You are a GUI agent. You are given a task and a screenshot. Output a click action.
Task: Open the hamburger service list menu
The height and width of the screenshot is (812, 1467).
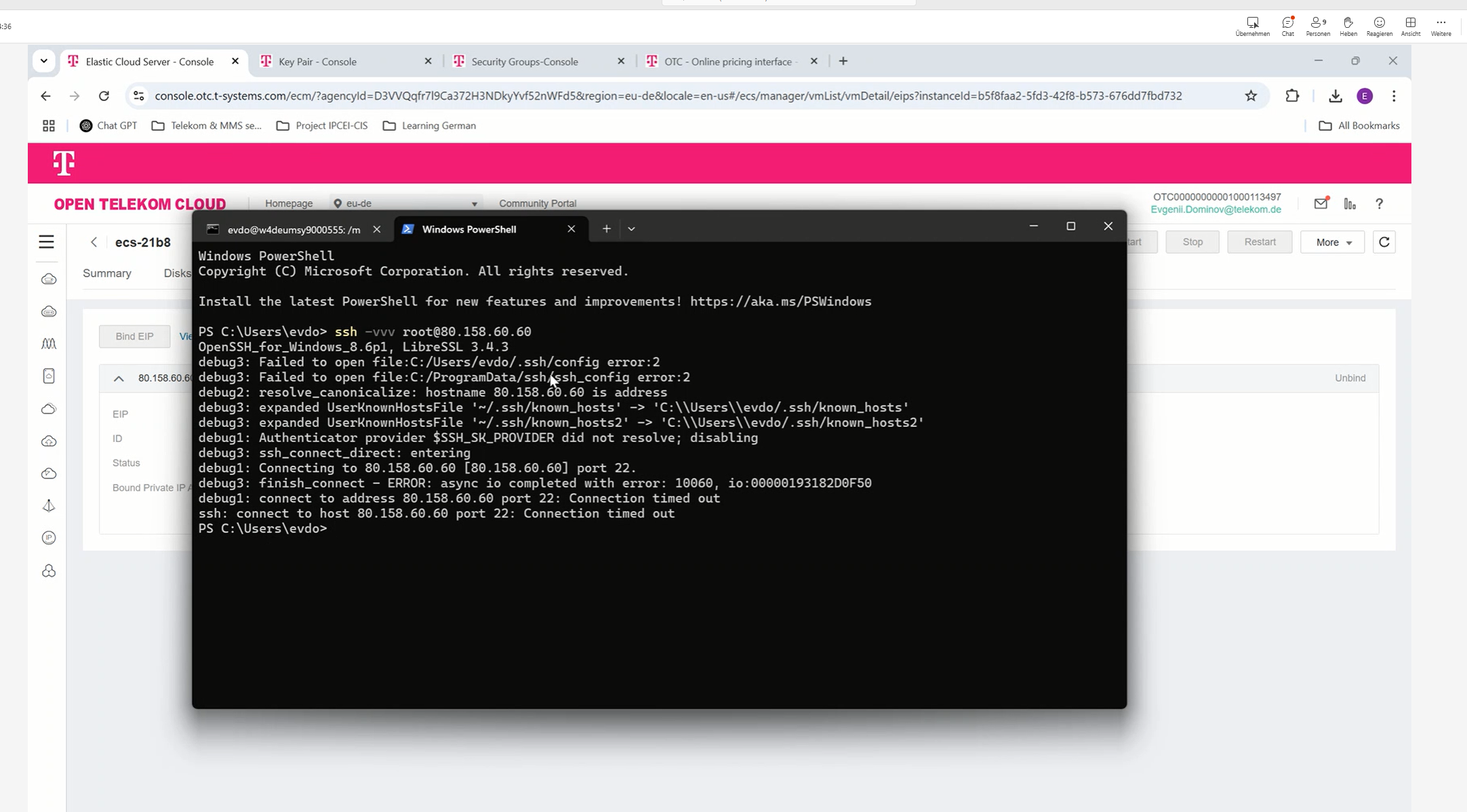click(x=46, y=242)
